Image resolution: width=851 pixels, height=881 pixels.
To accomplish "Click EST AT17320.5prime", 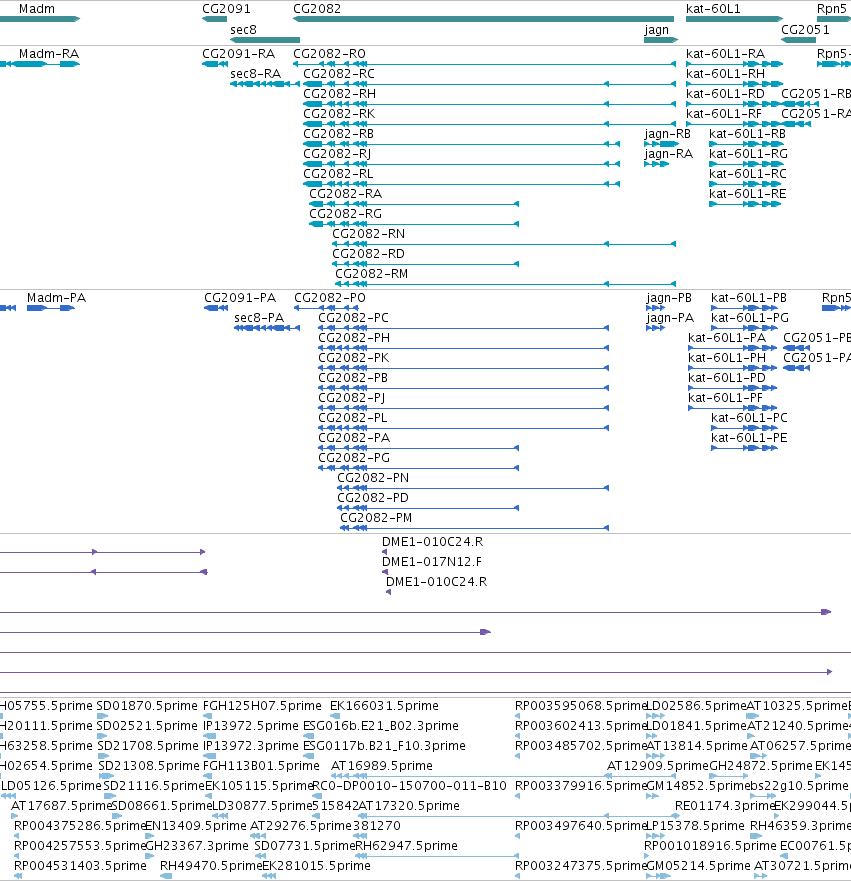I will click(409, 806).
